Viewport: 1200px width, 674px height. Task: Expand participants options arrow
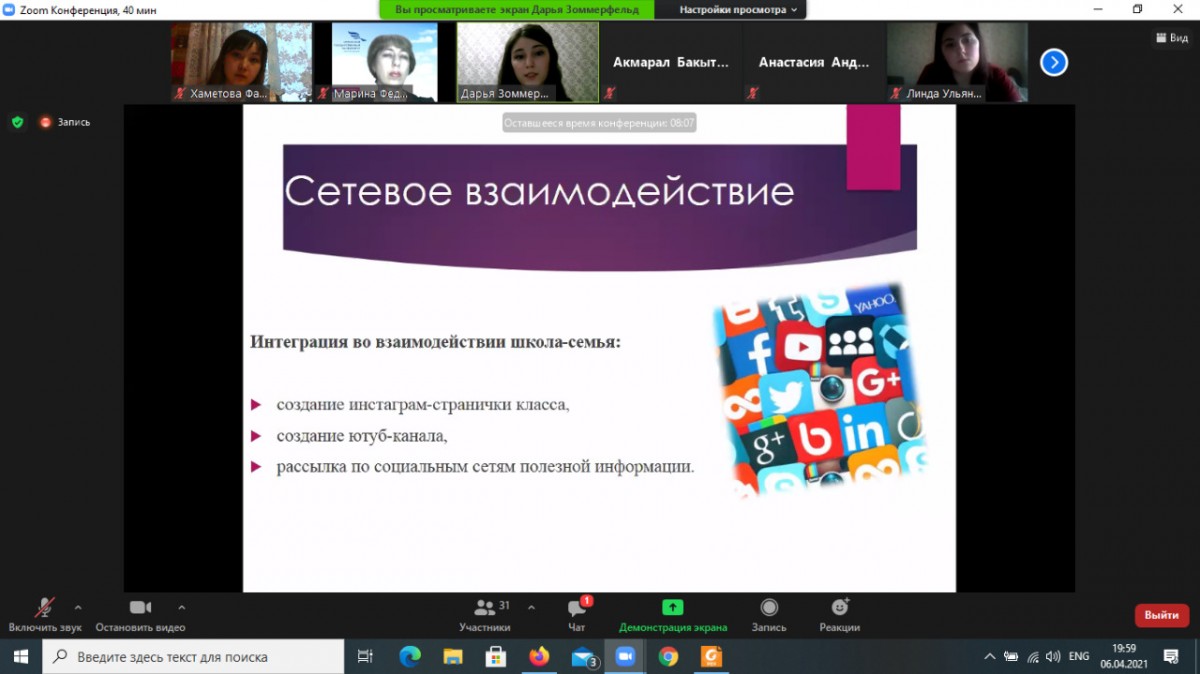[x=530, y=607]
